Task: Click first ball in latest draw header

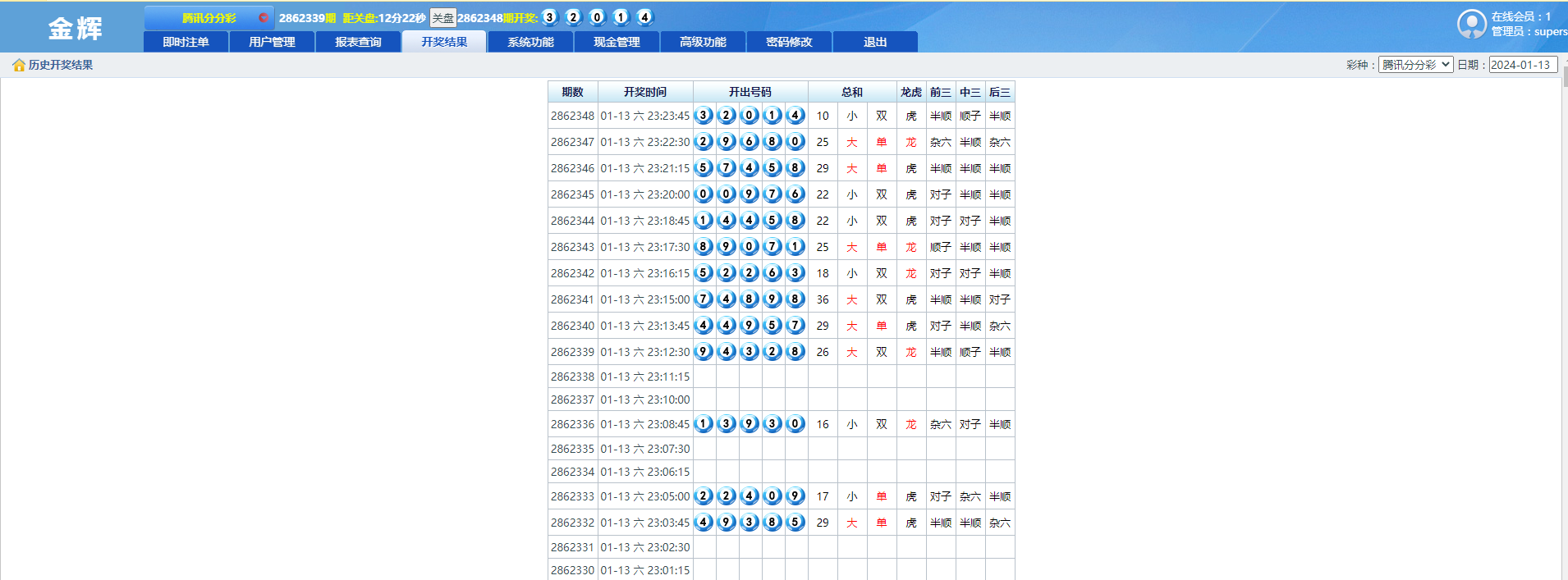Action: click(550, 17)
